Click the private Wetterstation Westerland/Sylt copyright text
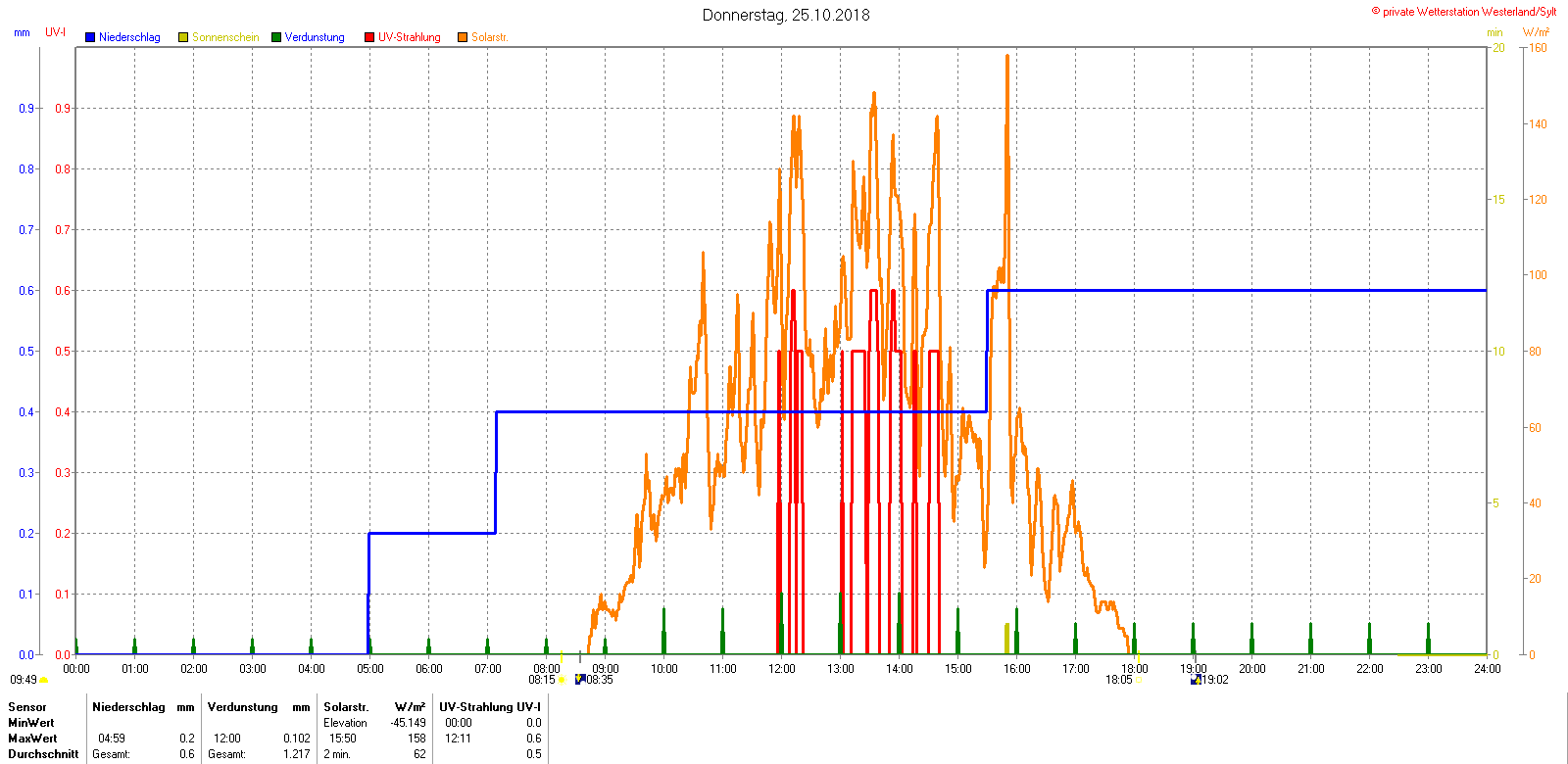The width and height of the screenshot is (1568, 764). tap(1464, 12)
